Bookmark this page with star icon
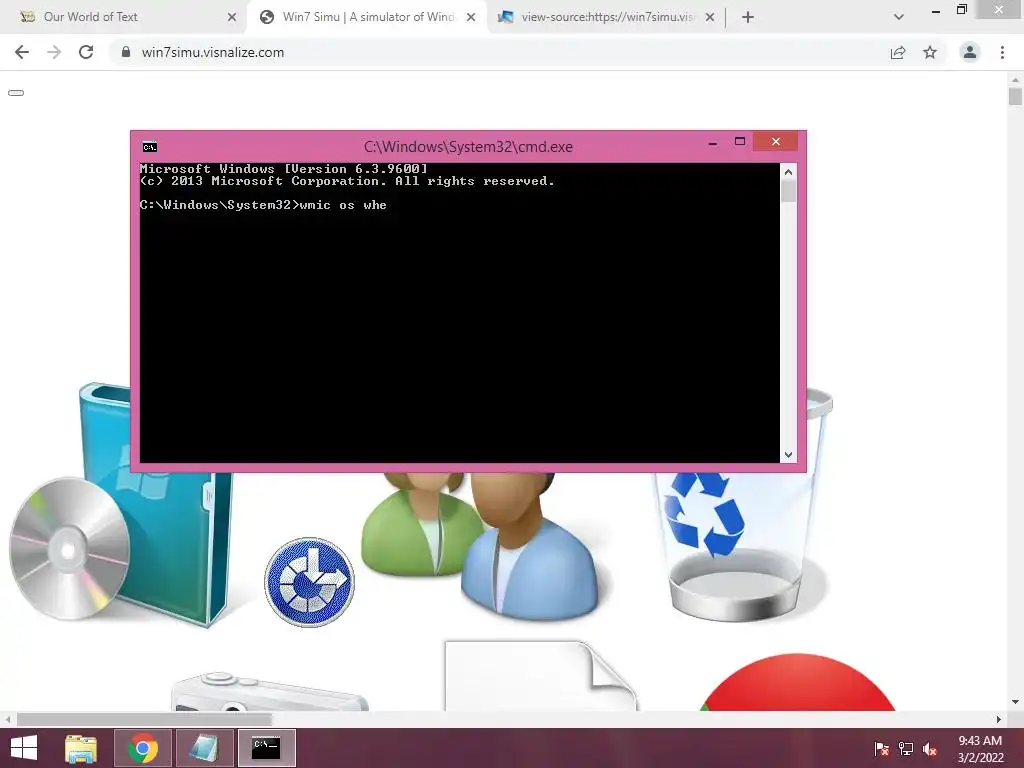The width and height of the screenshot is (1024, 768). coord(930,52)
